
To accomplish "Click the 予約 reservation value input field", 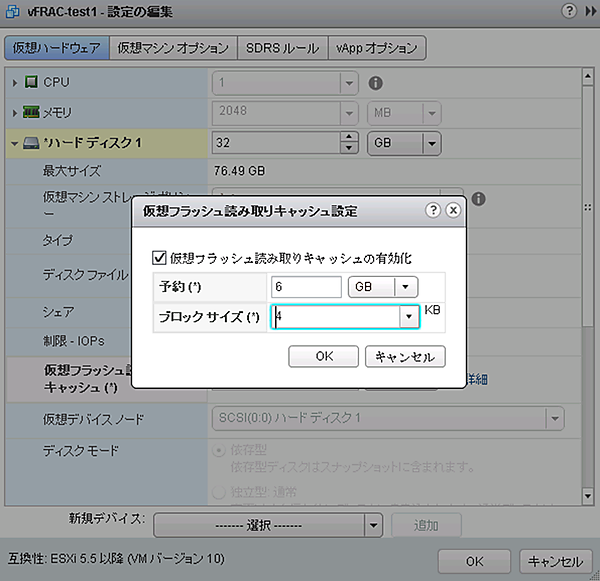I will 306,287.
